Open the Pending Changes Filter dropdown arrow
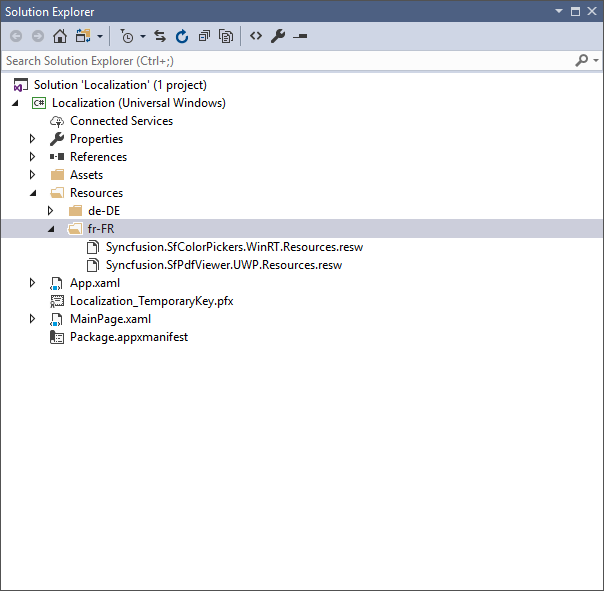This screenshot has width=604, height=591. [143, 37]
